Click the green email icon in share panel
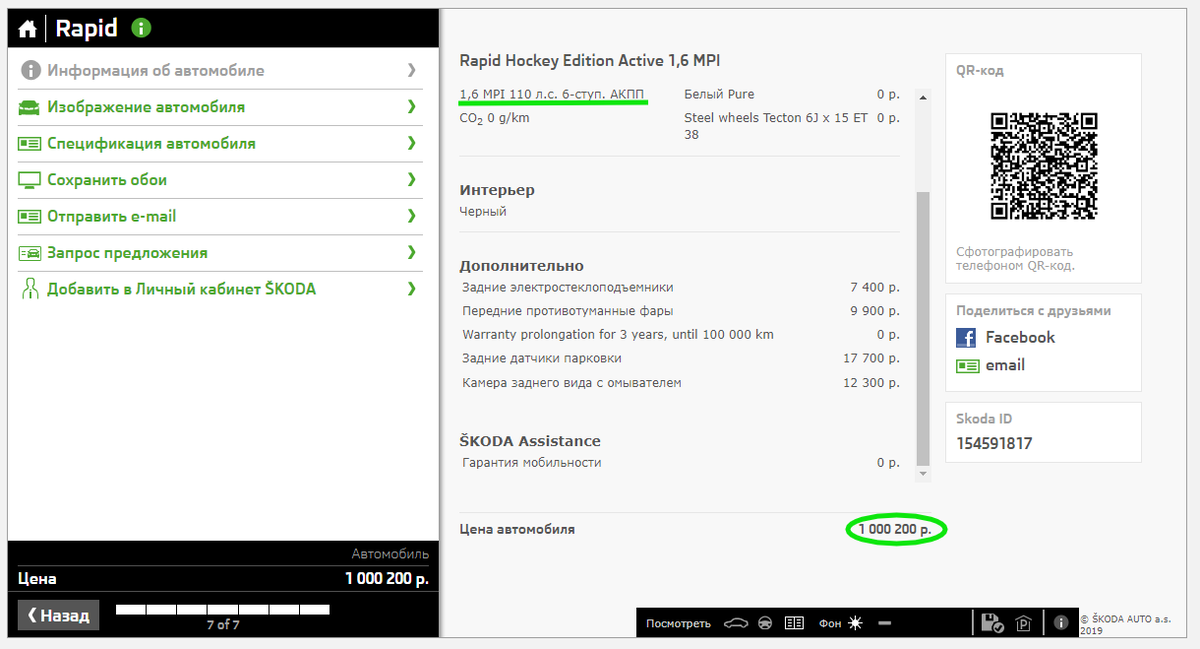The height and width of the screenshot is (649, 1200). [x=967, y=366]
